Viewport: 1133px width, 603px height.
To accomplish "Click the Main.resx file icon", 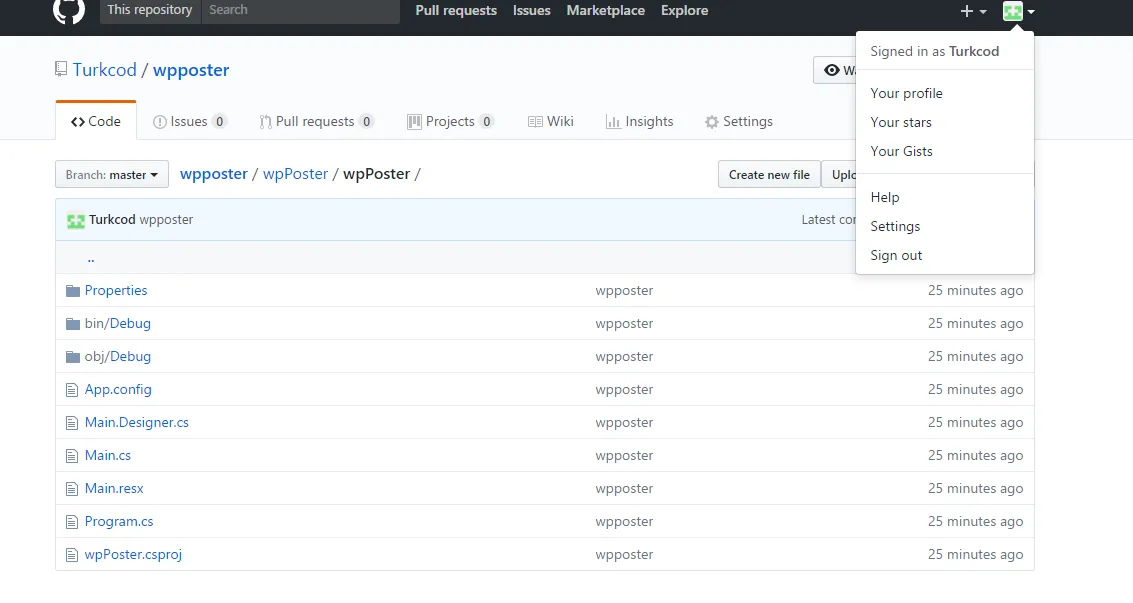I will click(72, 489).
